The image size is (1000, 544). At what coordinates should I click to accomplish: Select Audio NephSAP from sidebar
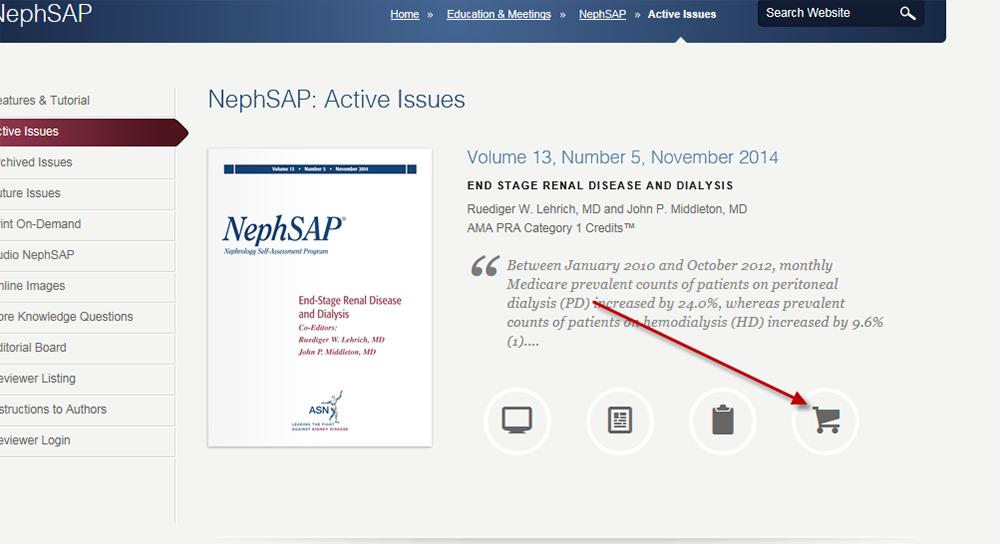point(38,256)
